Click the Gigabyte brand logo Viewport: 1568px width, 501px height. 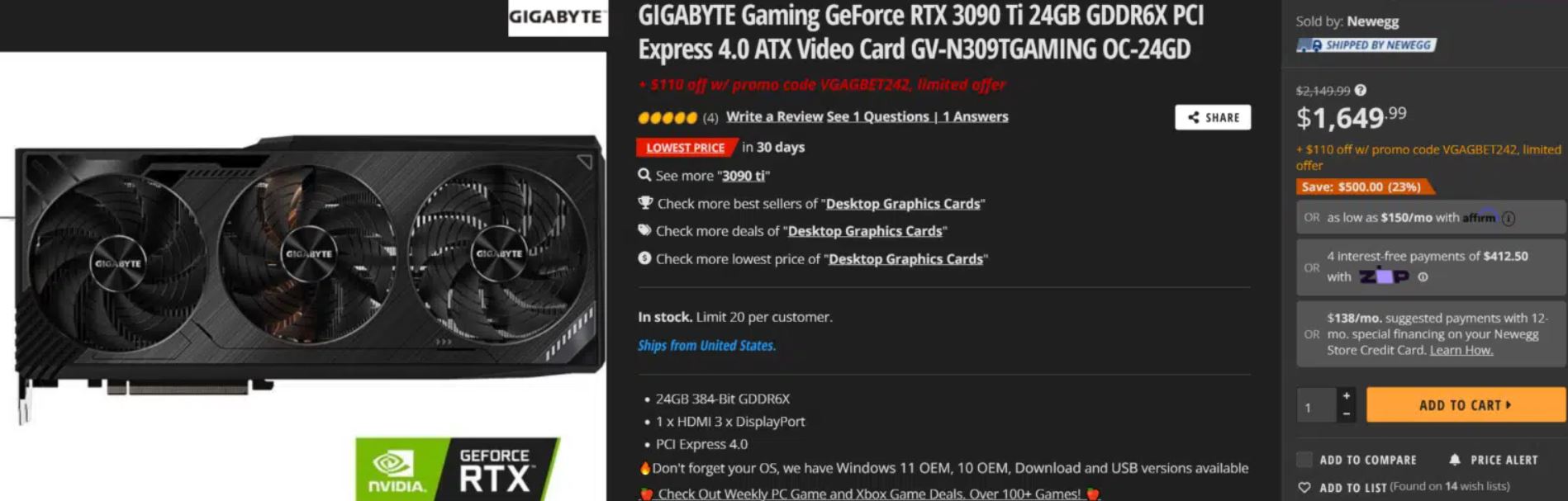coord(558,18)
